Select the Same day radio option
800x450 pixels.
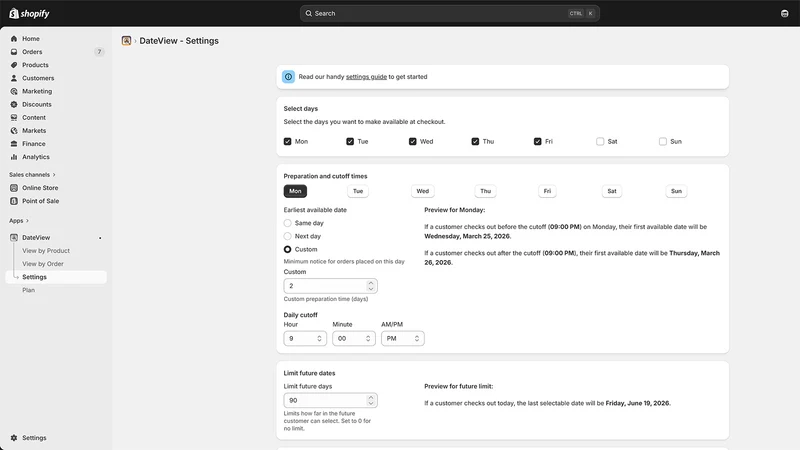click(x=288, y=223)
